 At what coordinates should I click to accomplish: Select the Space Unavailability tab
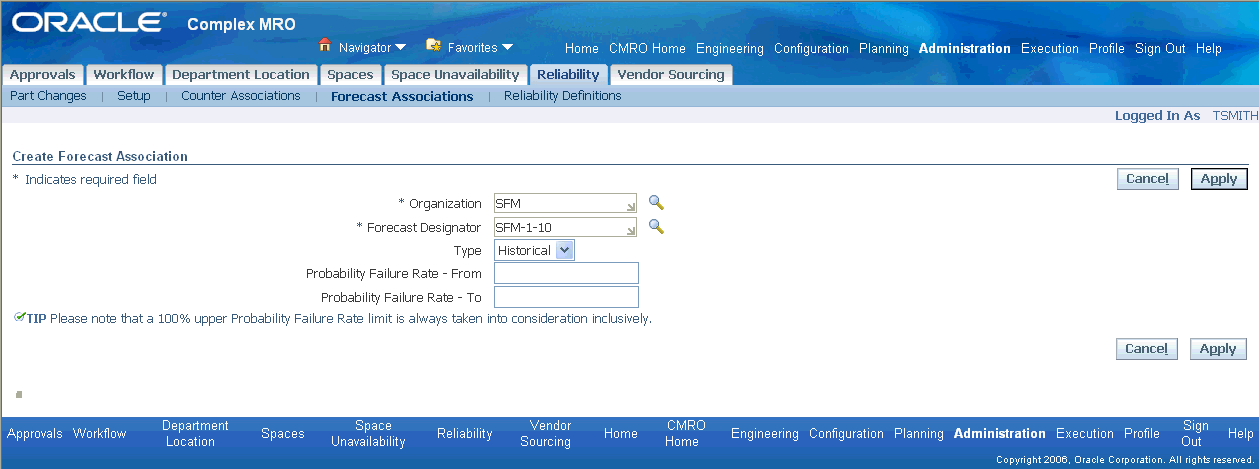[x=455, y=75]
